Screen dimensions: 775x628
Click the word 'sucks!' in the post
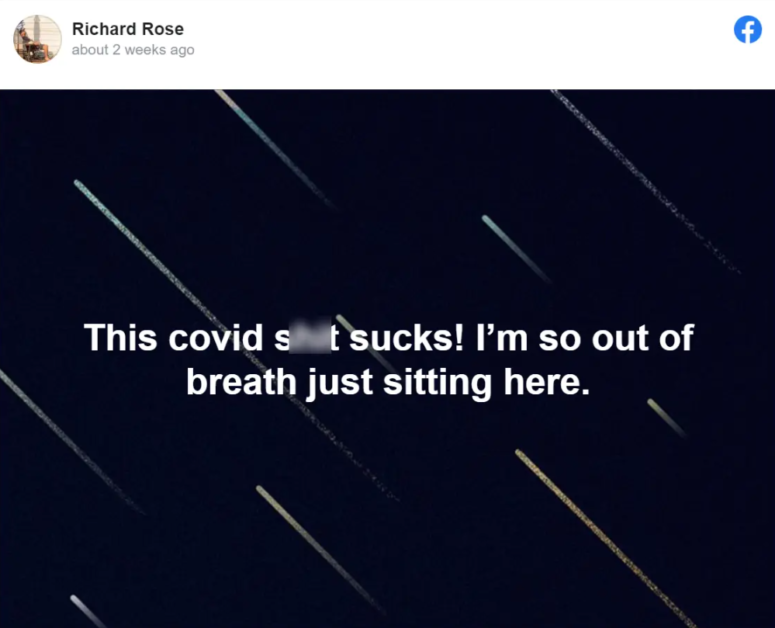[407, 337]
